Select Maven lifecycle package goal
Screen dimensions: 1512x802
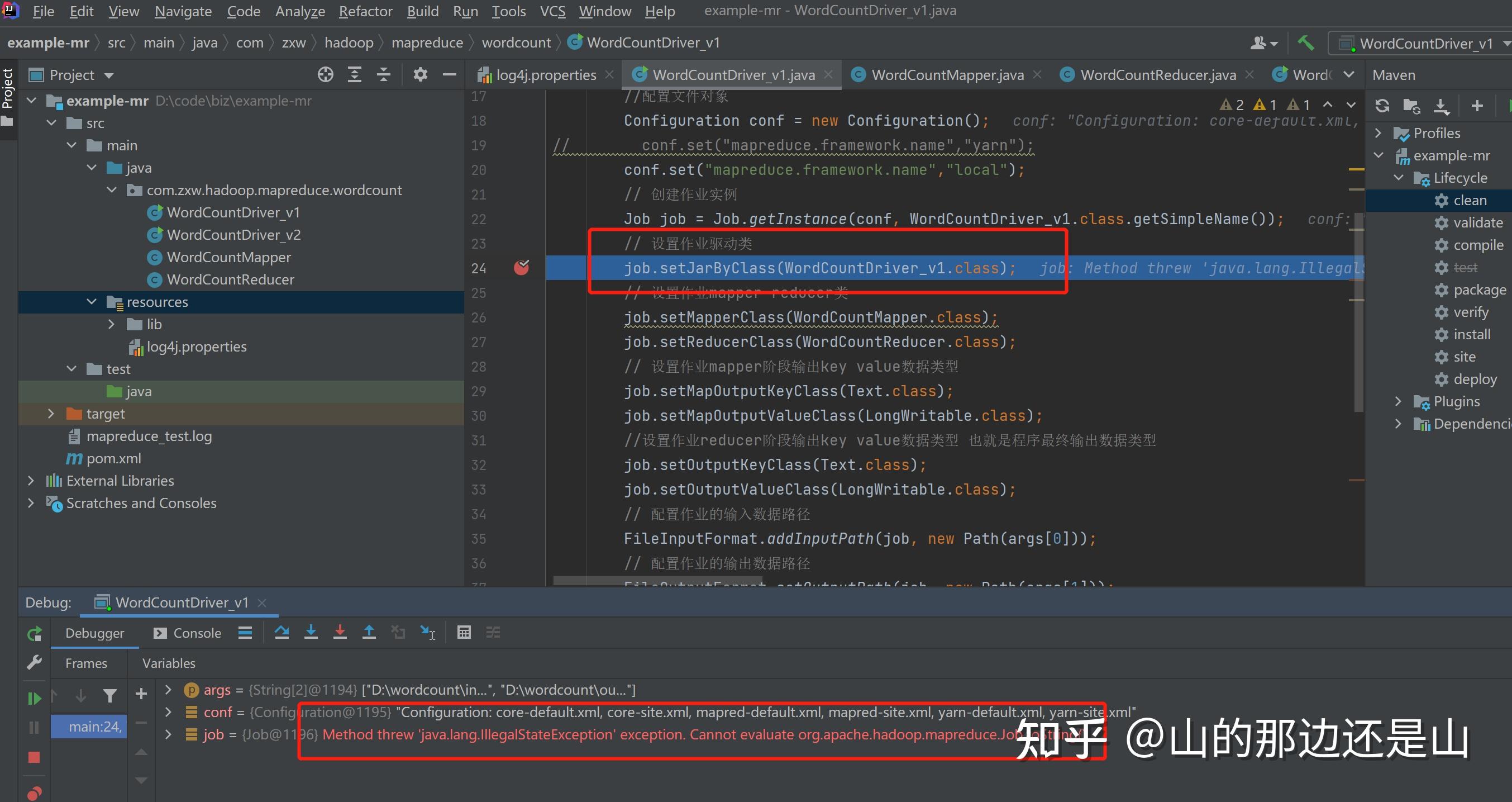[x=1479, y=290]
